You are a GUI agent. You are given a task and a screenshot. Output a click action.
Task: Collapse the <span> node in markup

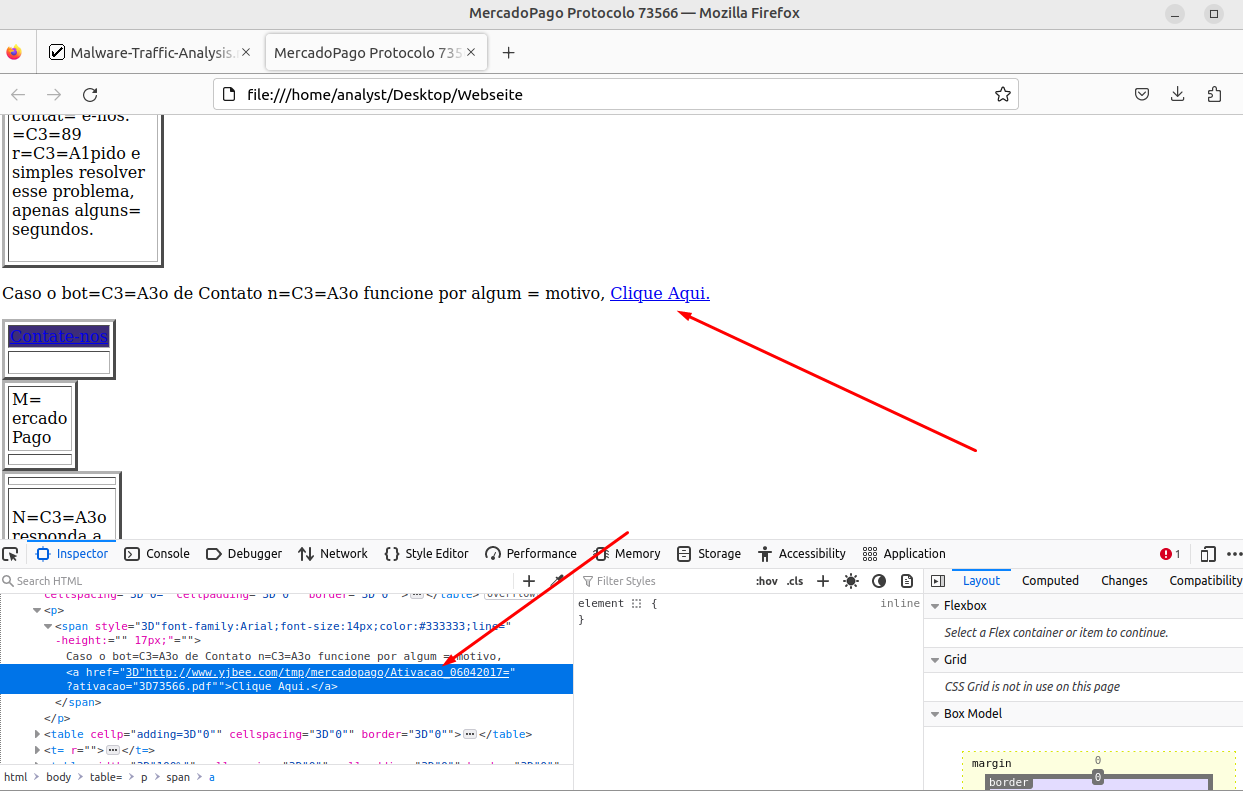pos(48,626)
